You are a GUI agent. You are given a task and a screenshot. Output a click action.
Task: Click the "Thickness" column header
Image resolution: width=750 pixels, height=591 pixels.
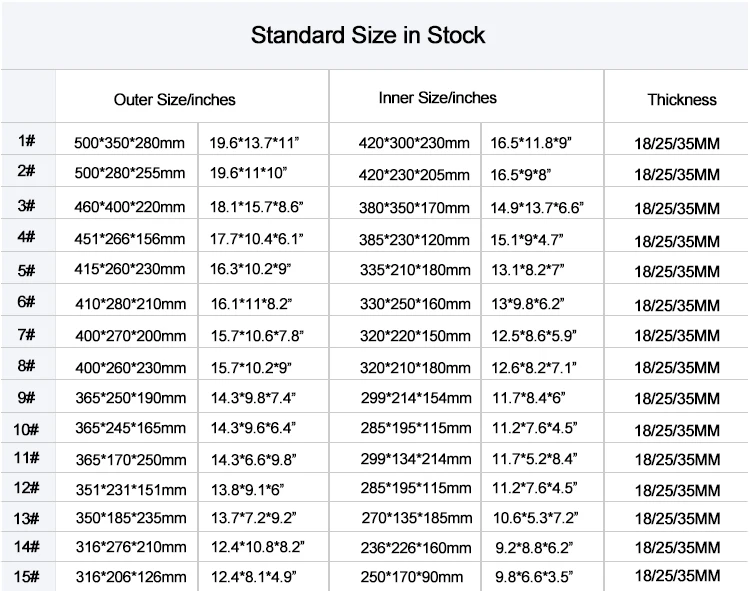(x=682, y=99)
